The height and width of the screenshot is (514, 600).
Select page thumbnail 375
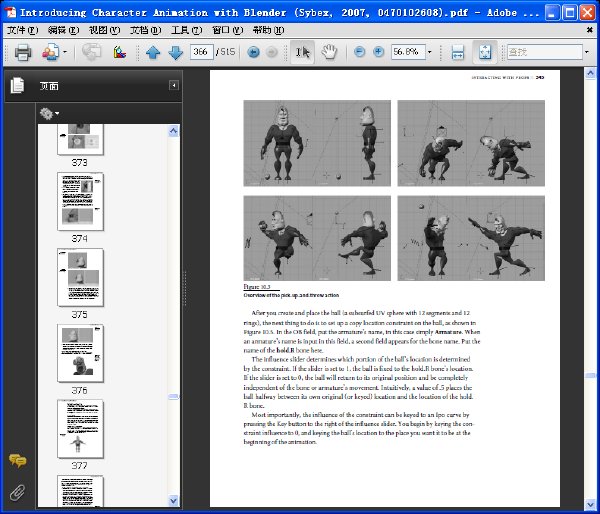click(x=80, y=277)
